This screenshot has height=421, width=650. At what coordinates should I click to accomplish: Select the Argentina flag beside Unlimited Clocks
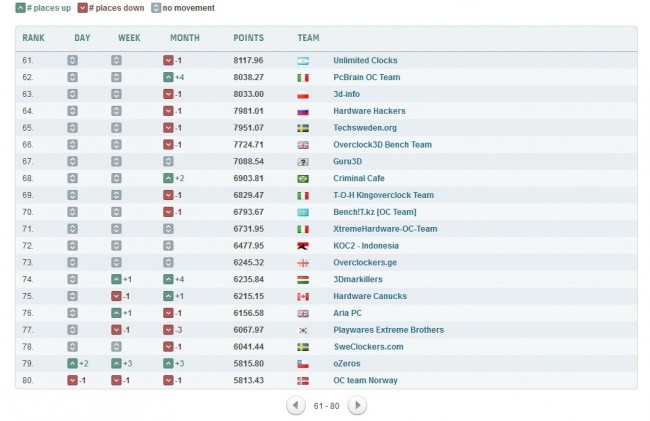pyautogui.click(x=303, y=61)
